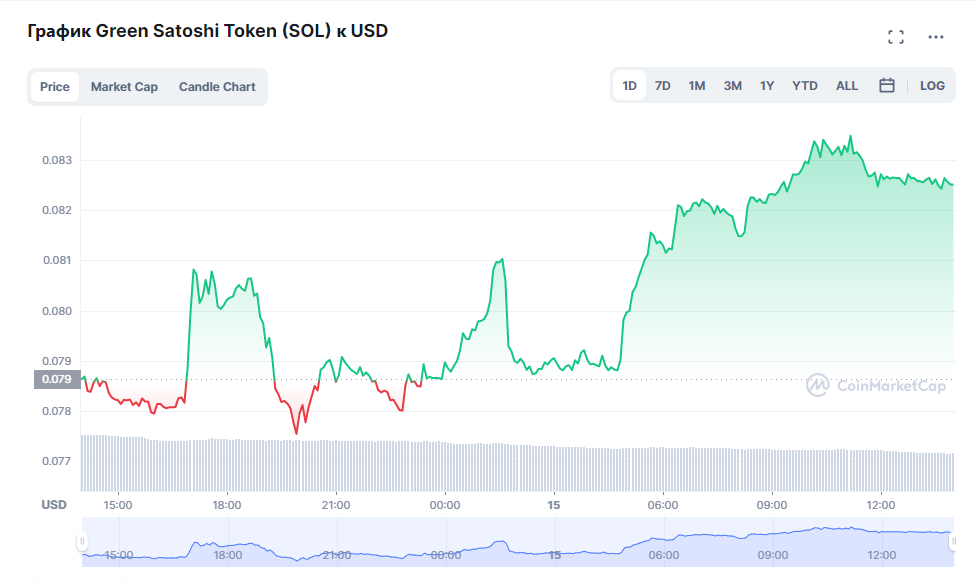Click the USD currency axis label
977x582 pixels.
[x=54, y=505]
